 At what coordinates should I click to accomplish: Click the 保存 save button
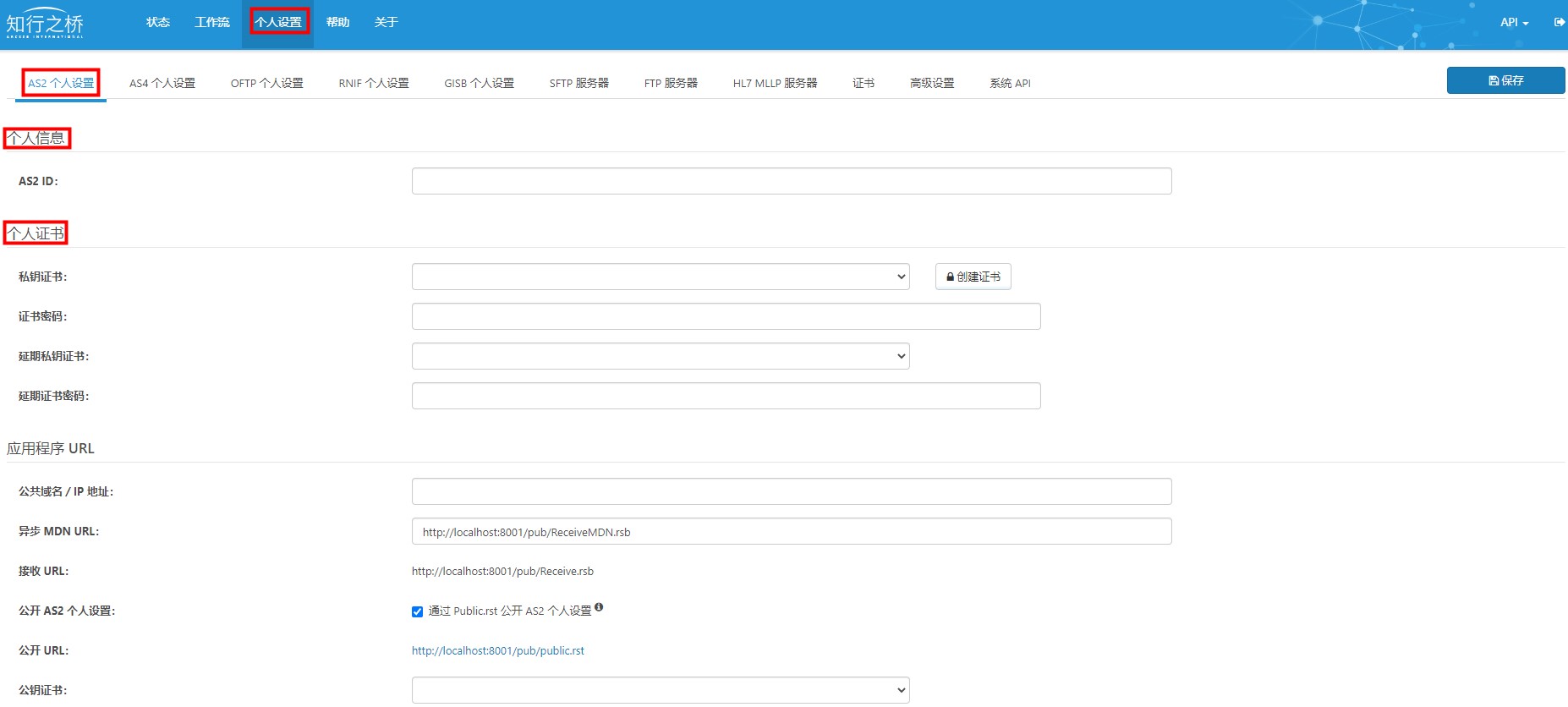1505,80
